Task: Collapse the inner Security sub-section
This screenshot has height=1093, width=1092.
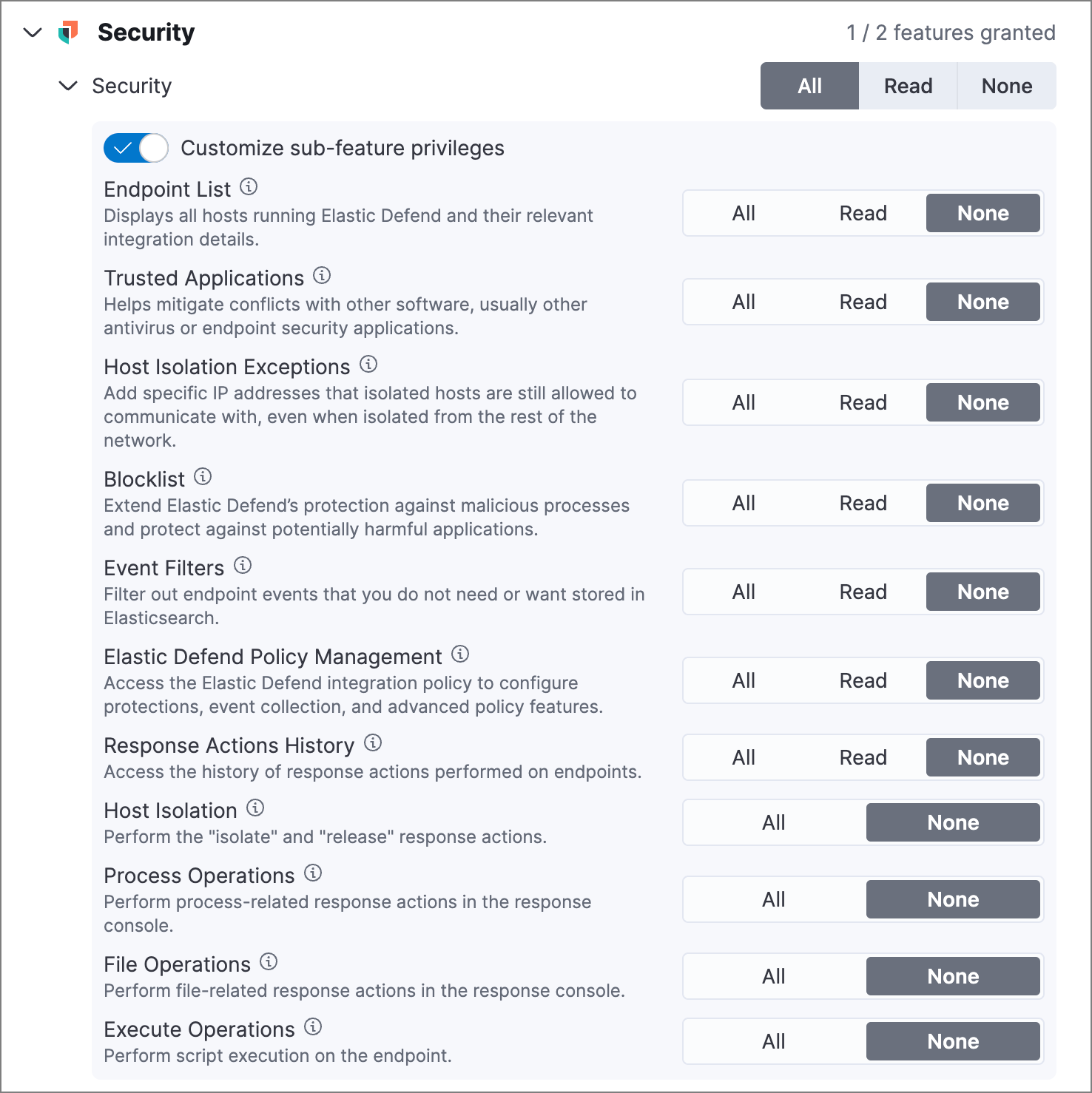Action: [67, 86]
